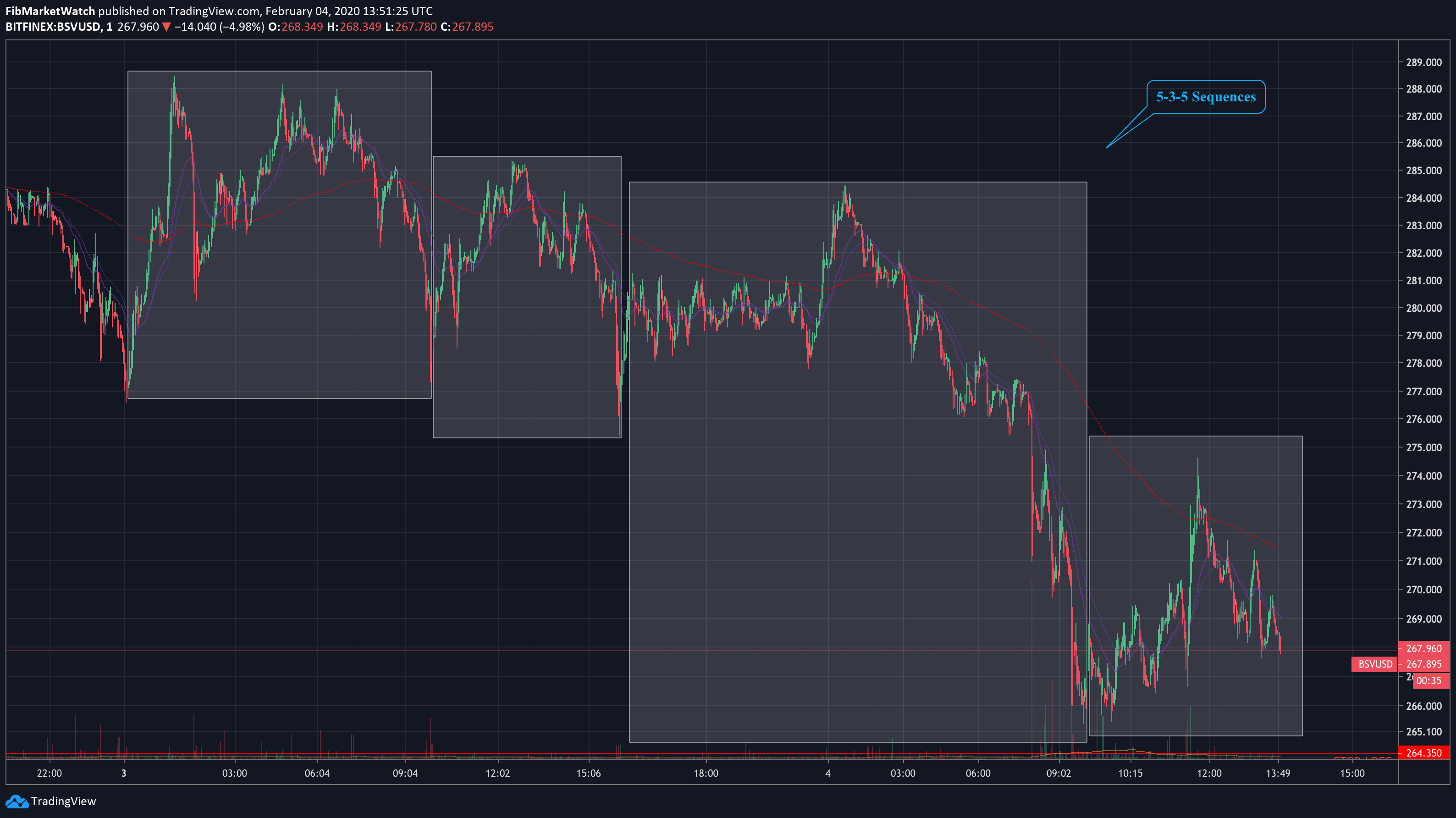Image resolution: width=1456 pixels, height=818 pixels.
Task: Click the 15:00 time axis label
Action: coord(1352,773)
